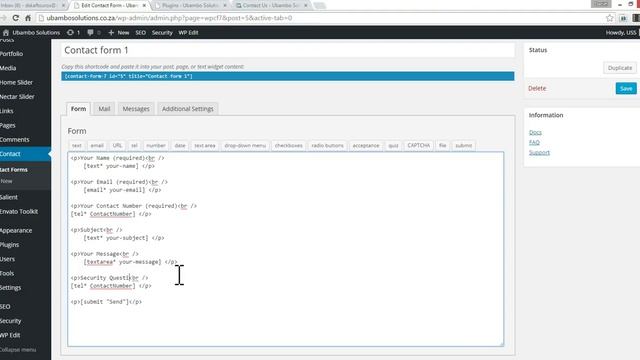640x360 pixels.
Task: Open the New content menu in admin bar
Action: click(x=119, y=32)
